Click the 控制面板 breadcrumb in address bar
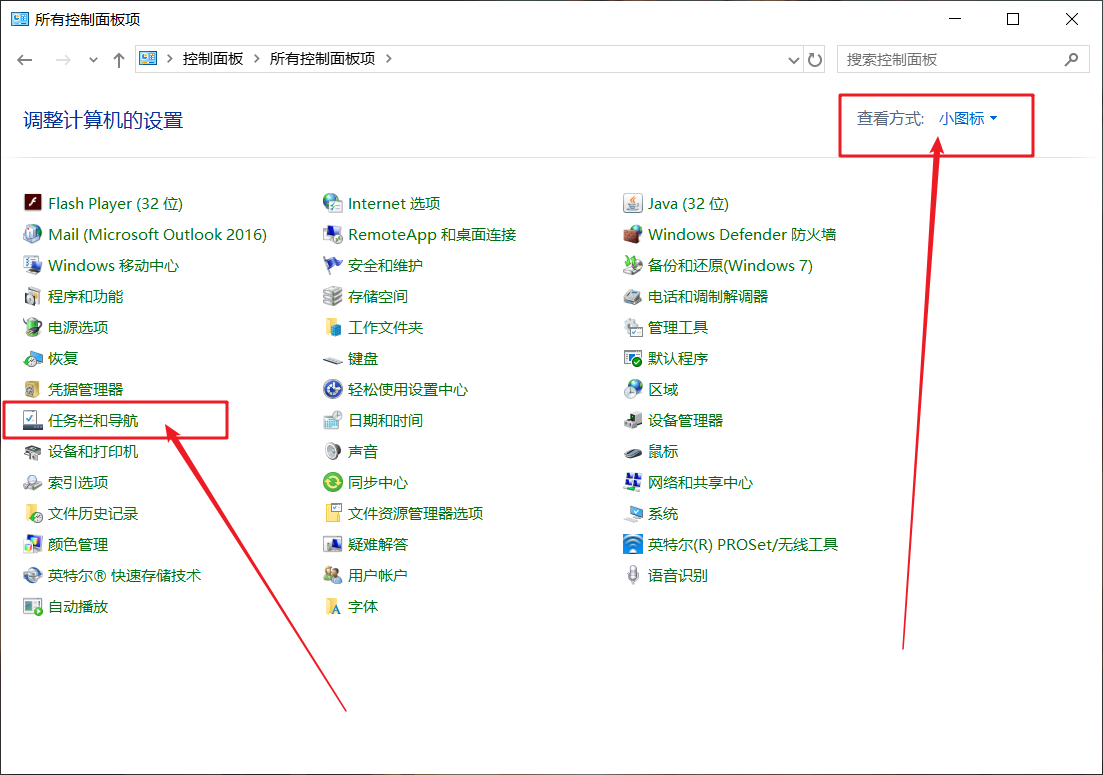The height and width of the screenshot is (775, 1103). tap(212, 59)
